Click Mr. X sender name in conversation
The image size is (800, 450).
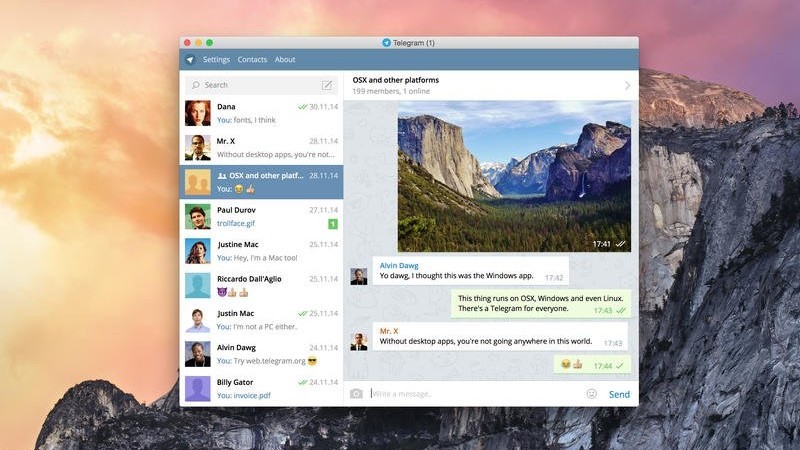[389, 331]
